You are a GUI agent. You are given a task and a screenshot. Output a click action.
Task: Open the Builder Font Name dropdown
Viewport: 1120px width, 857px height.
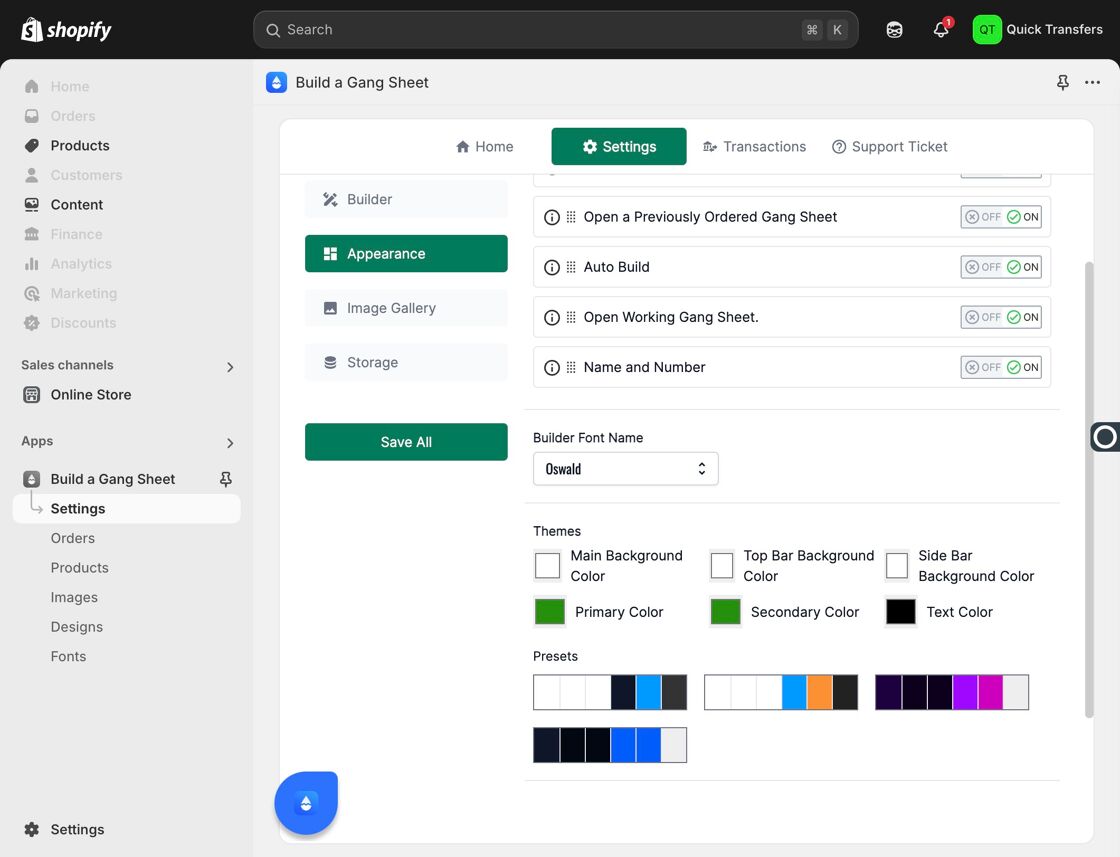click(x=626, y=469)
